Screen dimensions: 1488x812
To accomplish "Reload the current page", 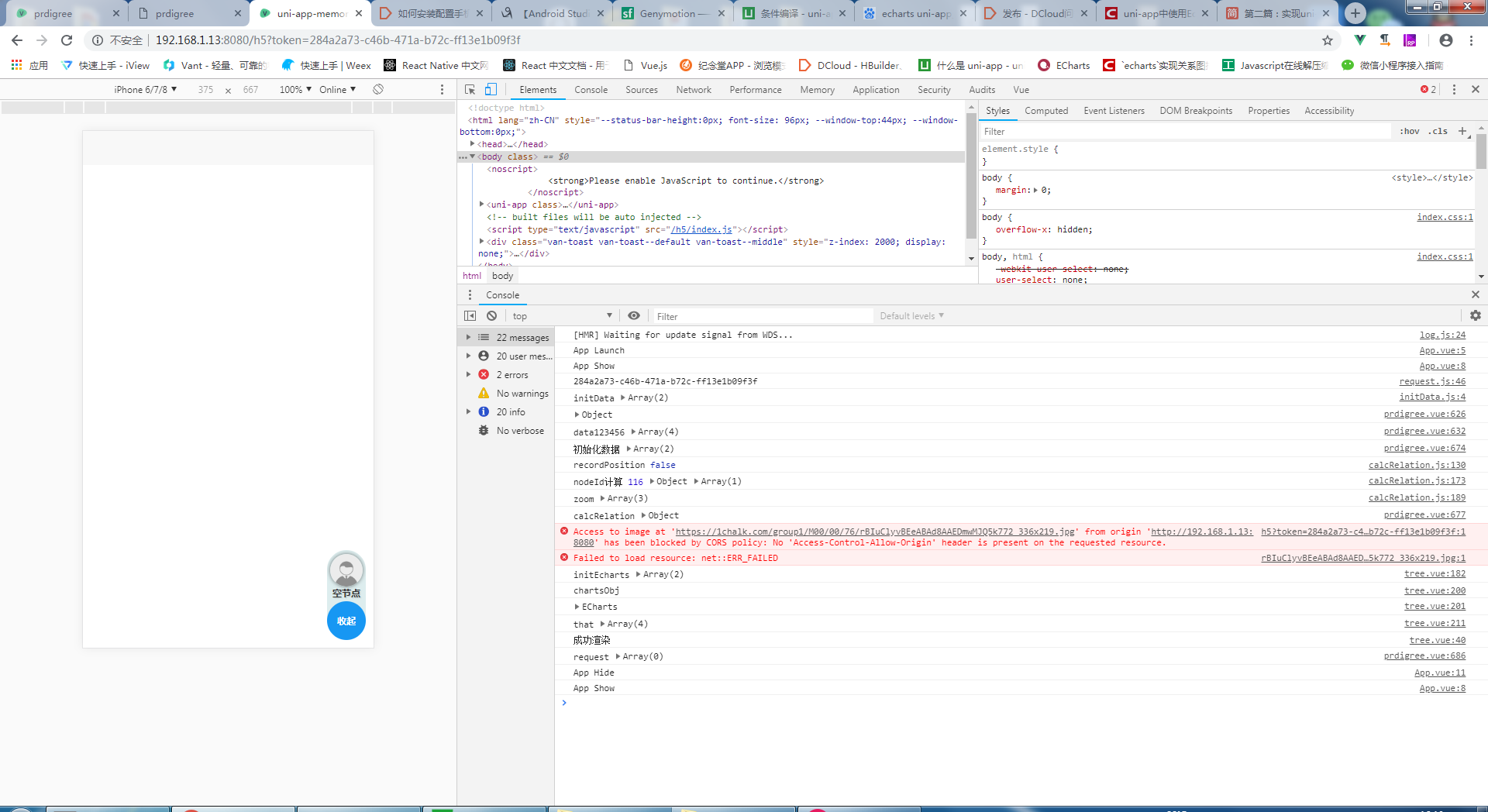I will [67, 40].
